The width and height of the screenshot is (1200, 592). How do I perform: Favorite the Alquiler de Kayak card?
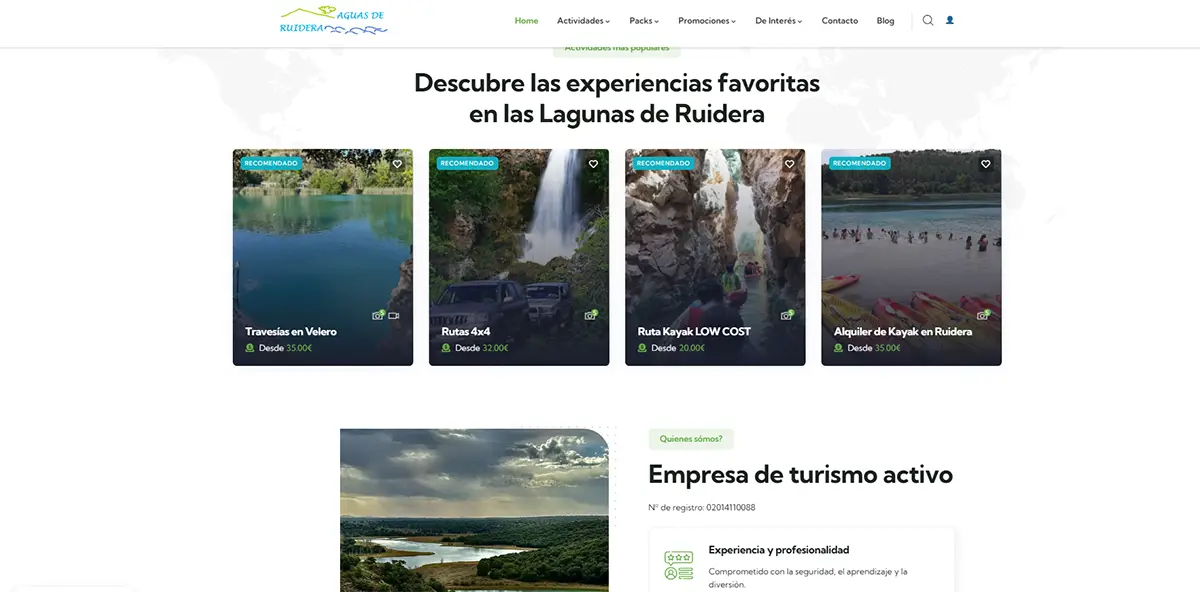click(x=985, y=164)
